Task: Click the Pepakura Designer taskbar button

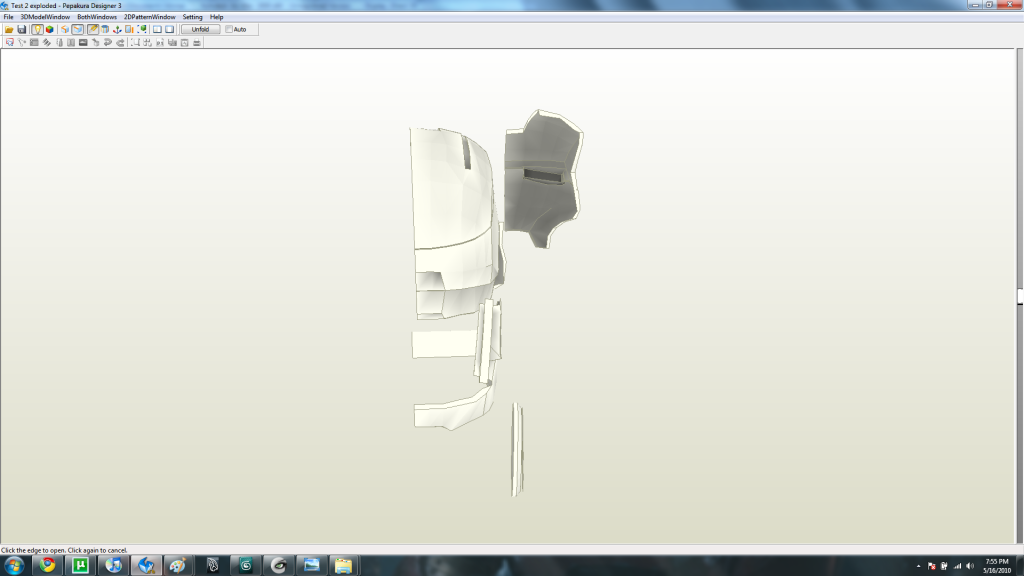Action: click(146, 566)
